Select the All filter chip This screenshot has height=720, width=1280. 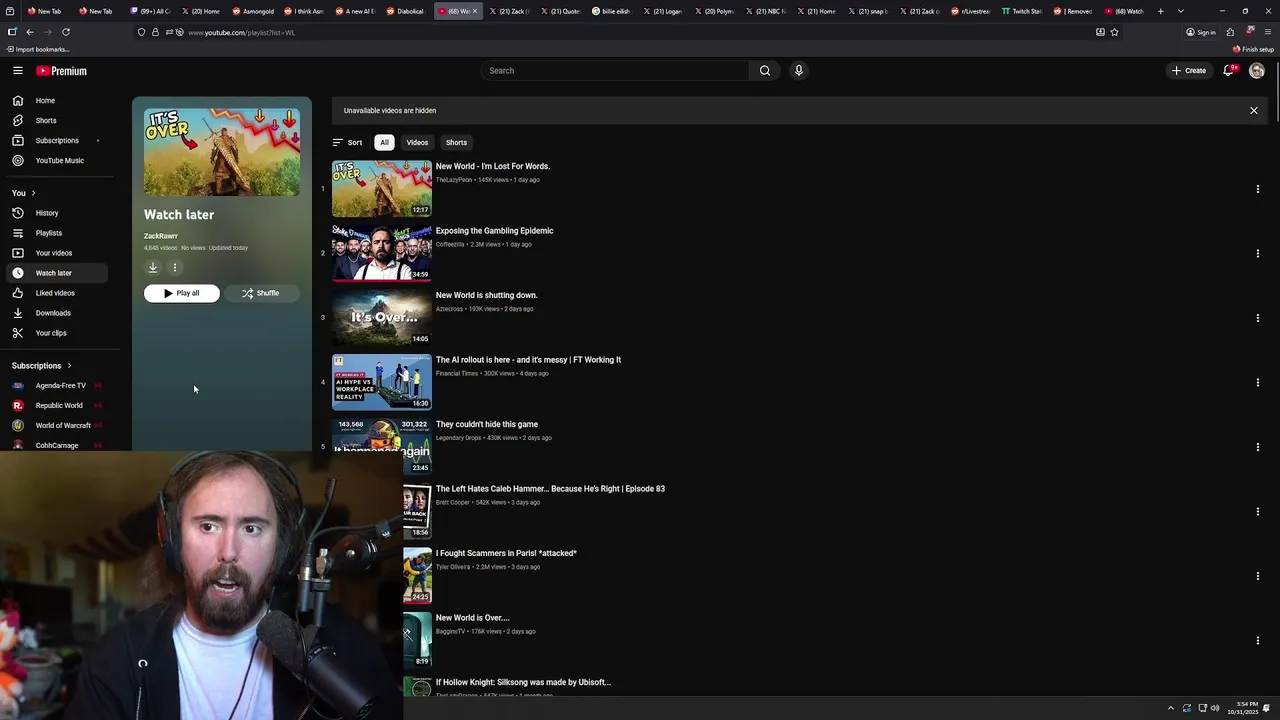pyautogui.click(x=384, y=143)
